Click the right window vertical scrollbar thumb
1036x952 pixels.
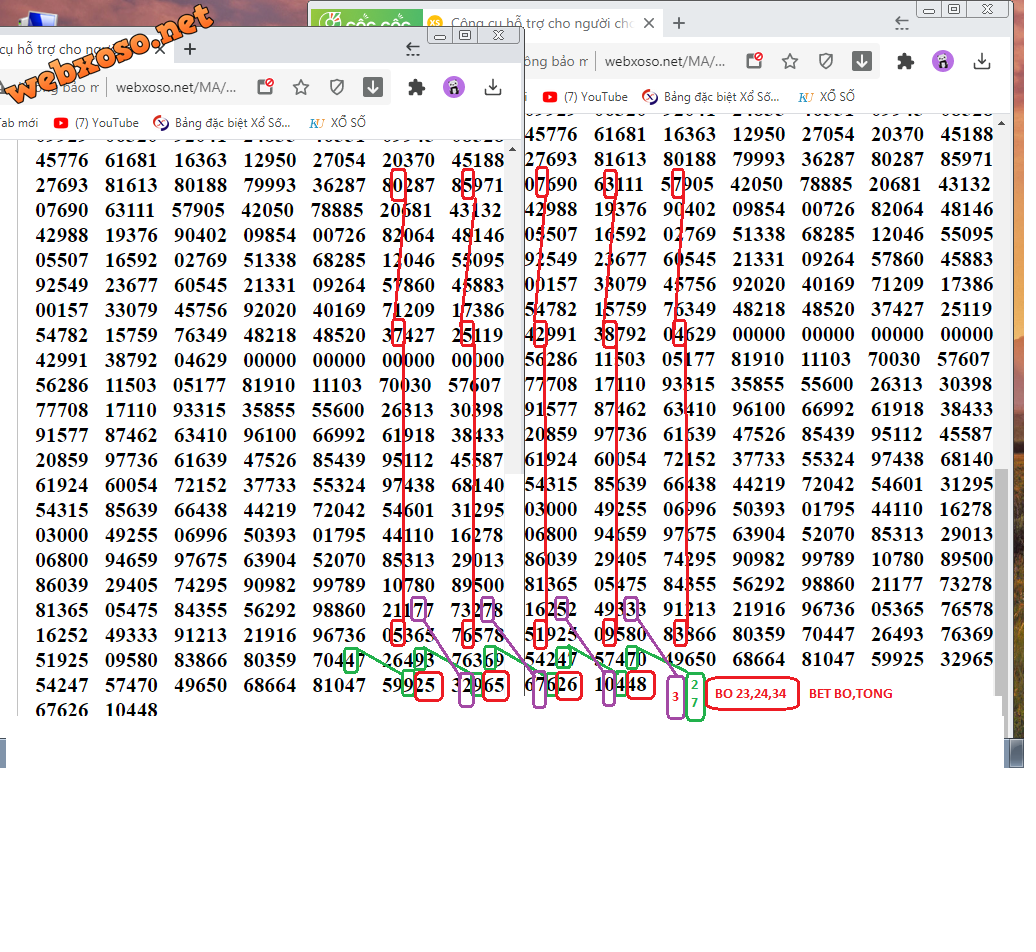[1002, 581]
